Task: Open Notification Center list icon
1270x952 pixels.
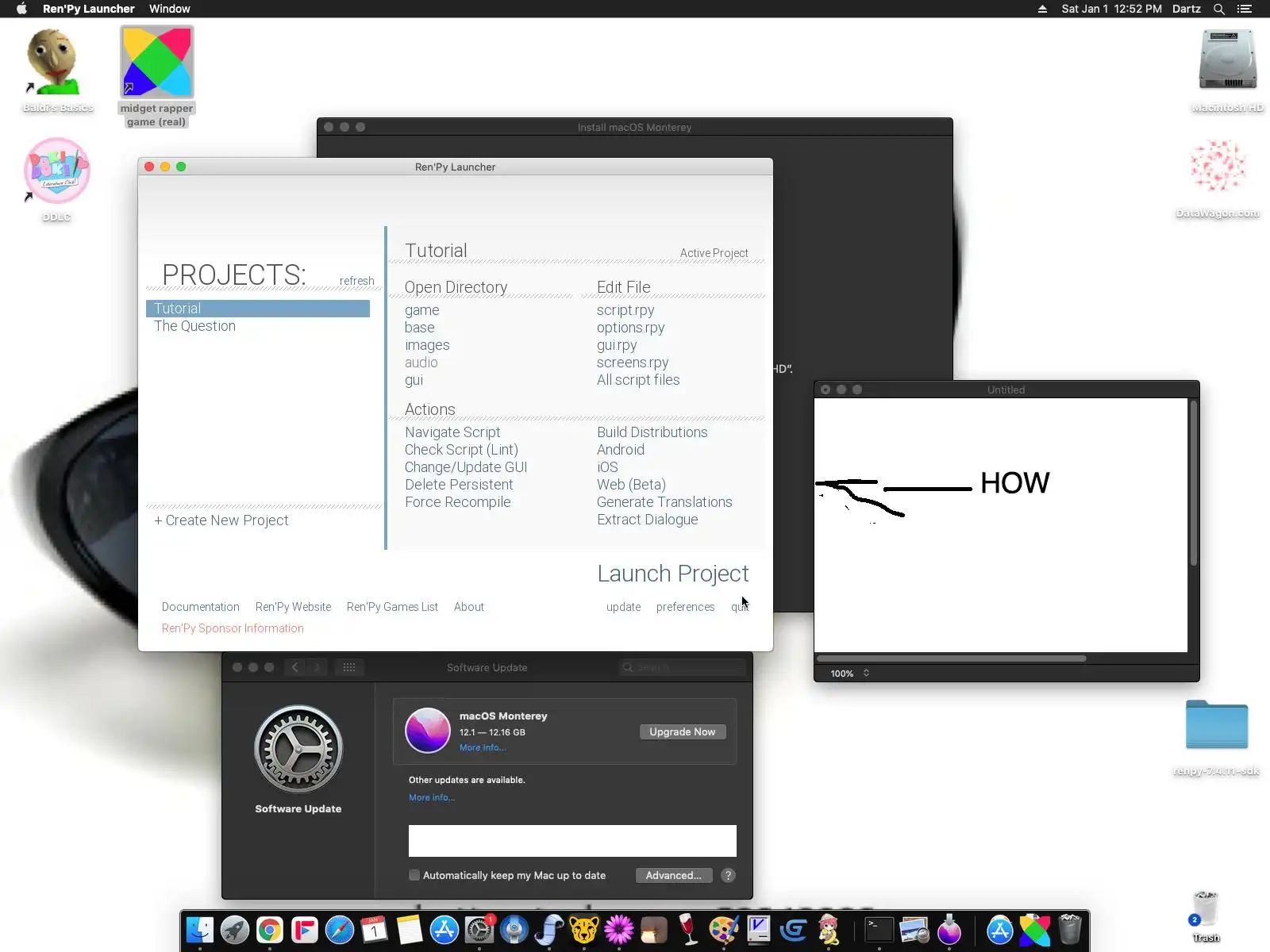Action: (x=1245, y=9)
